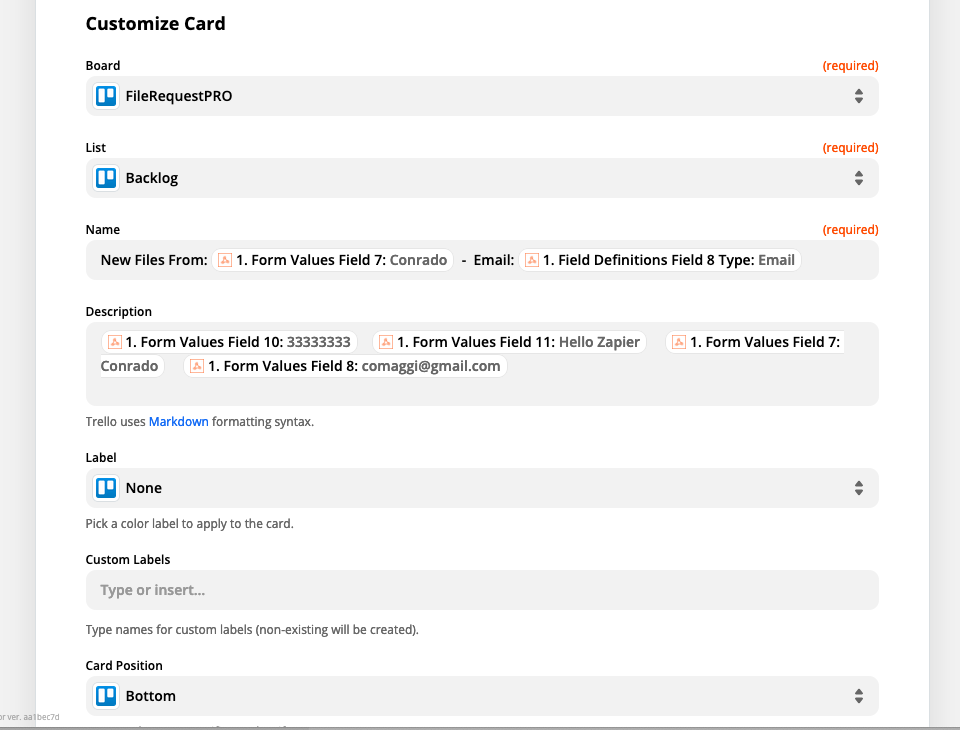
Task: Open the Markdown link
Action: point(179,422)
